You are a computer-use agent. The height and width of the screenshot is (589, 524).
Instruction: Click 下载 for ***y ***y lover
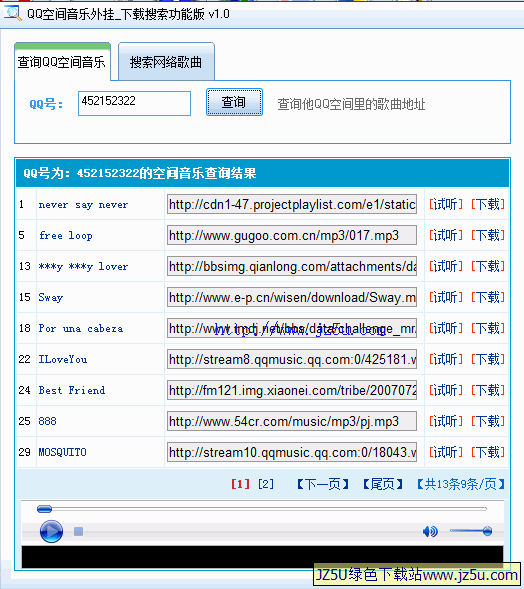[x=488, y=266]
